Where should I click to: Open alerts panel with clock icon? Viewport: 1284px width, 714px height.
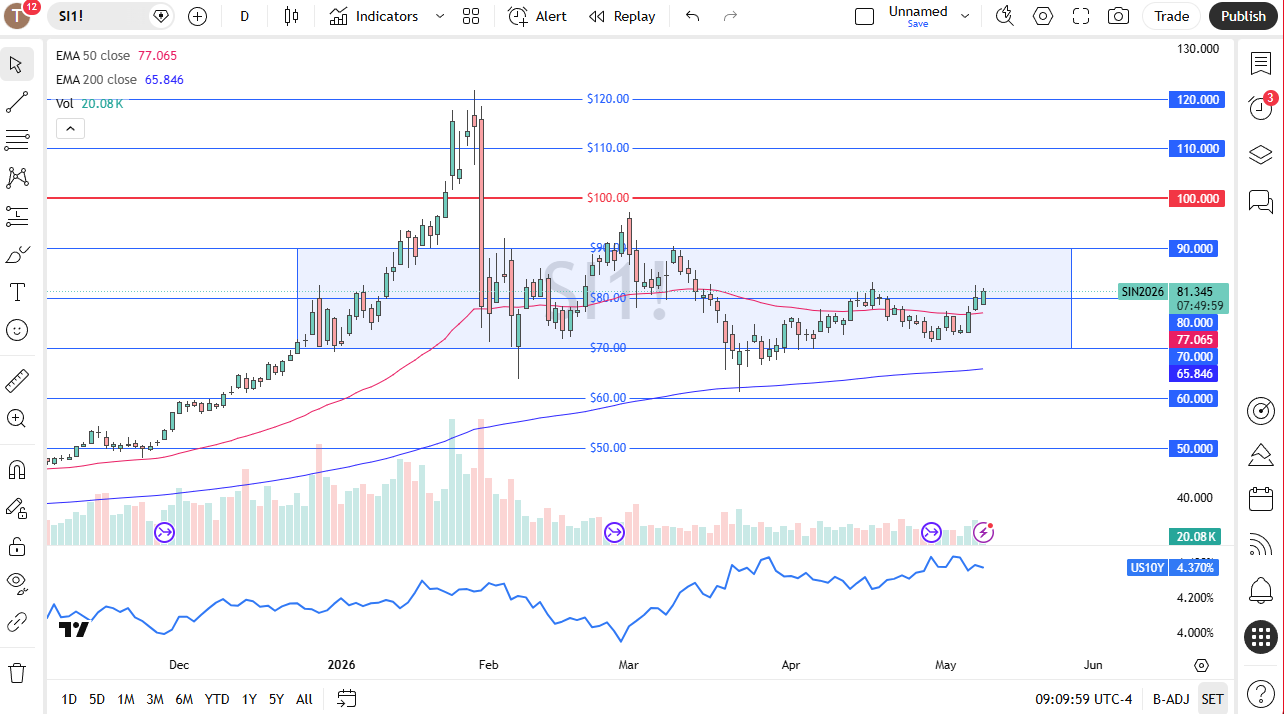click(x=1260, y=108)
